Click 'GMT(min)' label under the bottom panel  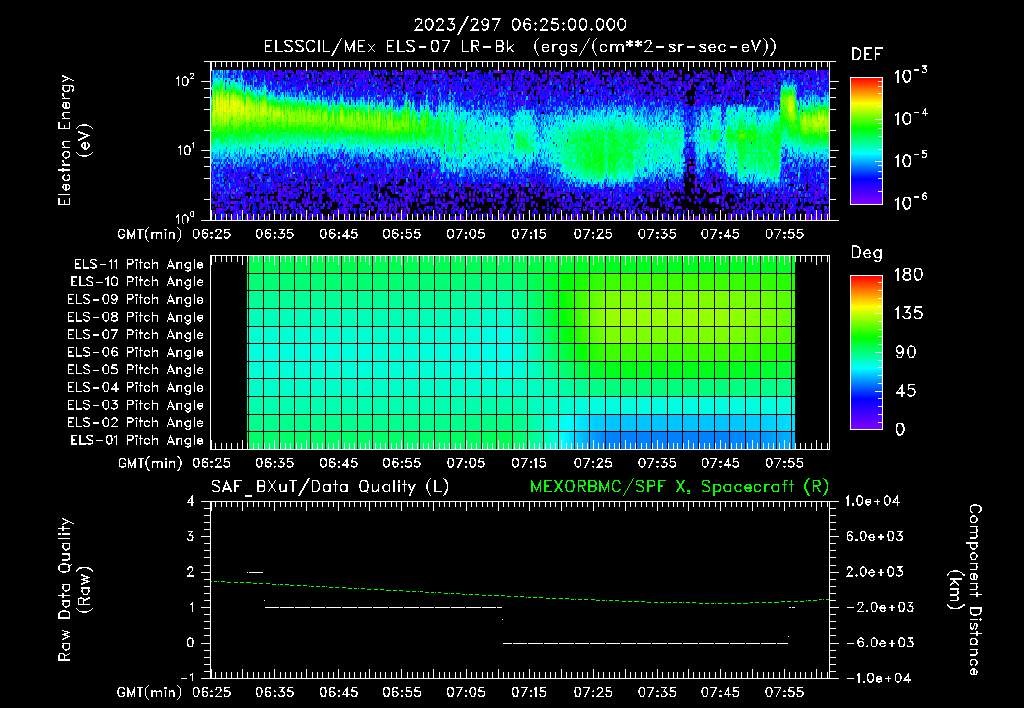pyautogui.click(x=150, y=692)
